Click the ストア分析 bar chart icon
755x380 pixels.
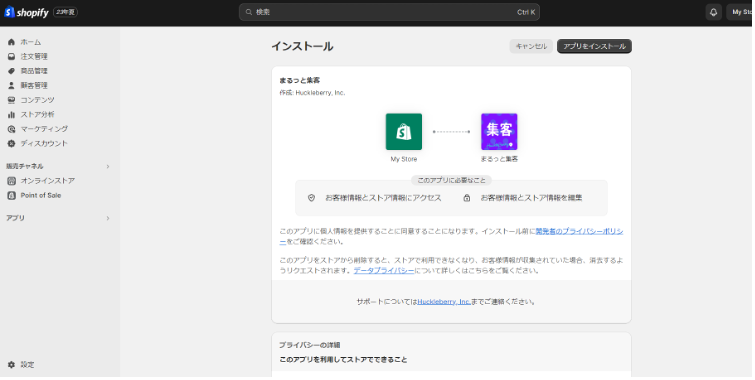pos(12,115)
